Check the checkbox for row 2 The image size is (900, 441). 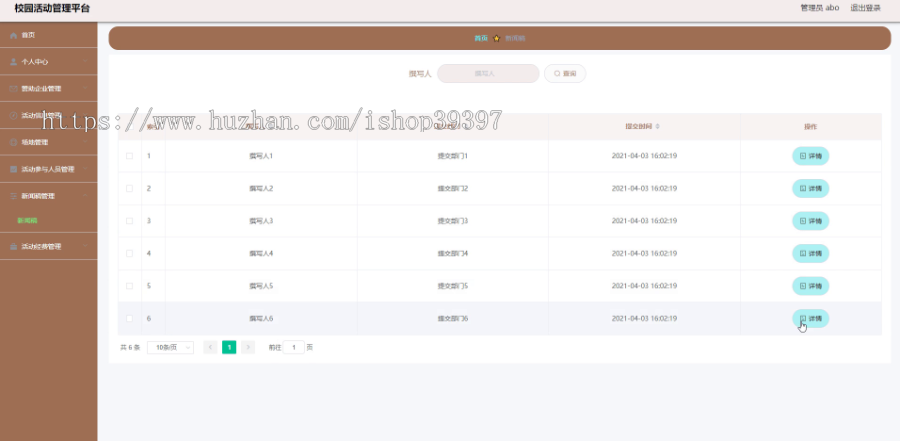tap(129, 188)
